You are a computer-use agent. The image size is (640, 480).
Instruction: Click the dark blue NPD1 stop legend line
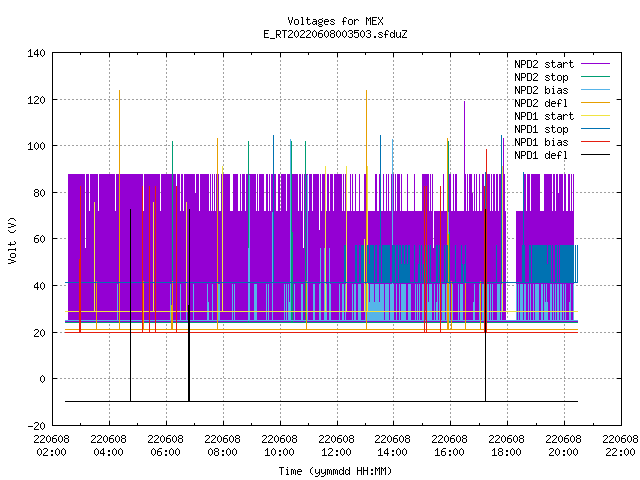click(x=595, y=129)
